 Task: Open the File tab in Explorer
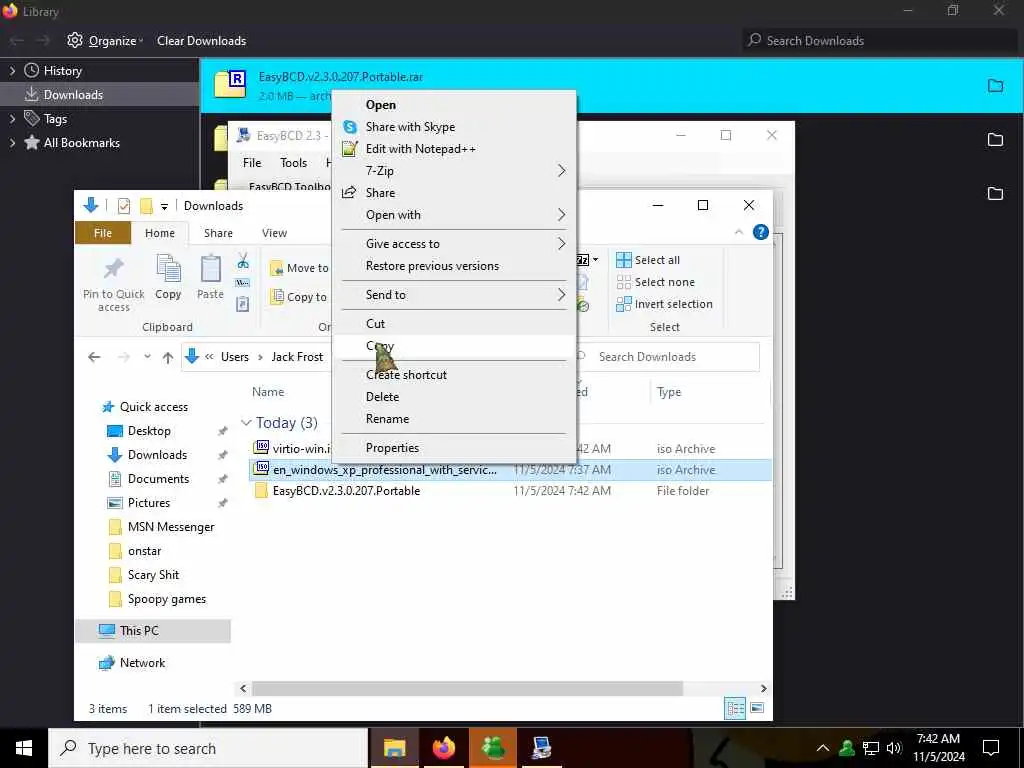coord(103,233)
